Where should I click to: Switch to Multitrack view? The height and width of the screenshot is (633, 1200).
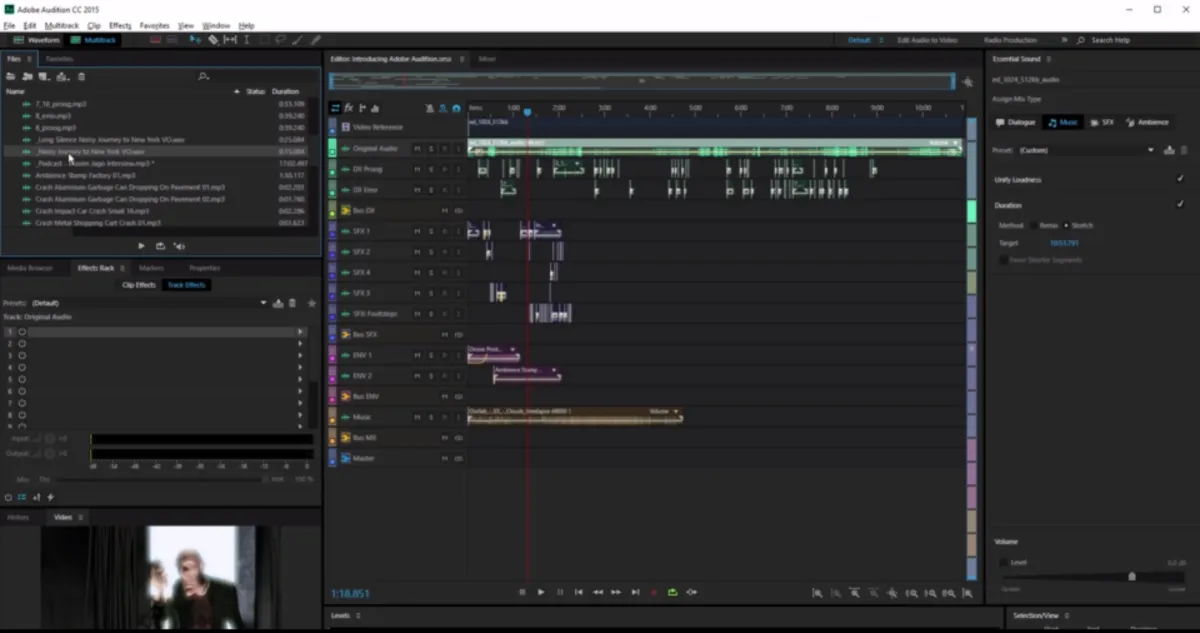point(93,40)
